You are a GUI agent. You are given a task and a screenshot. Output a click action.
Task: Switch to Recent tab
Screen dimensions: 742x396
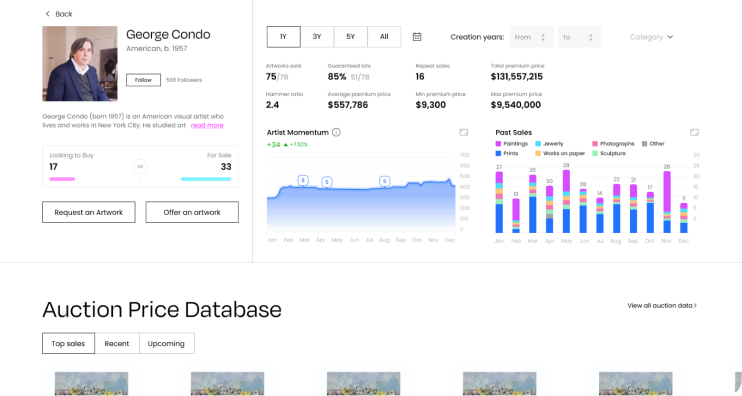coord(117,343)
